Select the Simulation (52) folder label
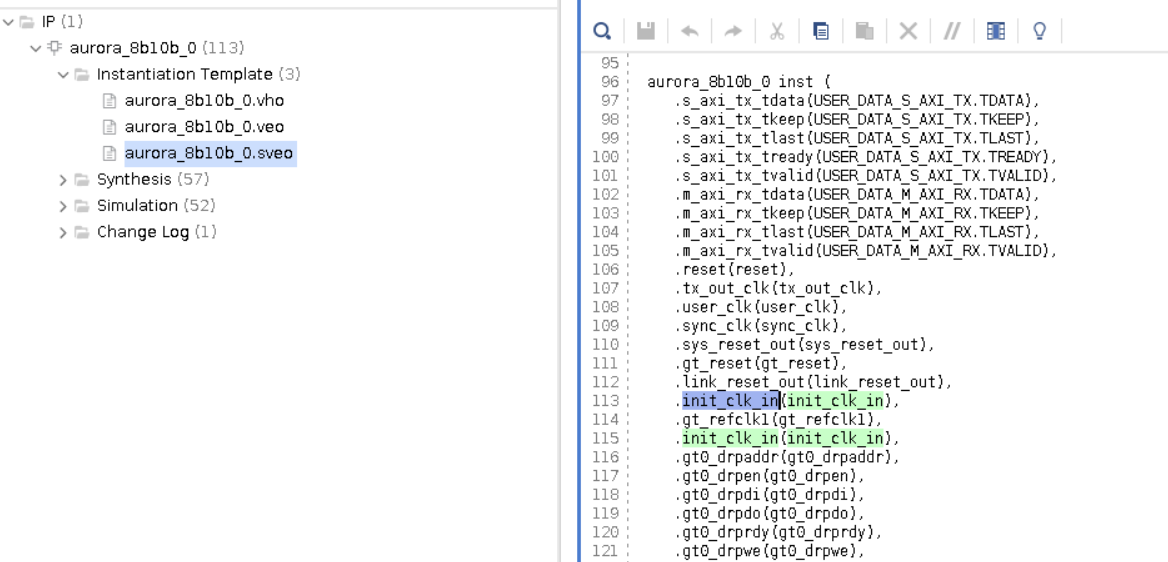This screenshot has height=562, width=1168. (x=156, y=206)
